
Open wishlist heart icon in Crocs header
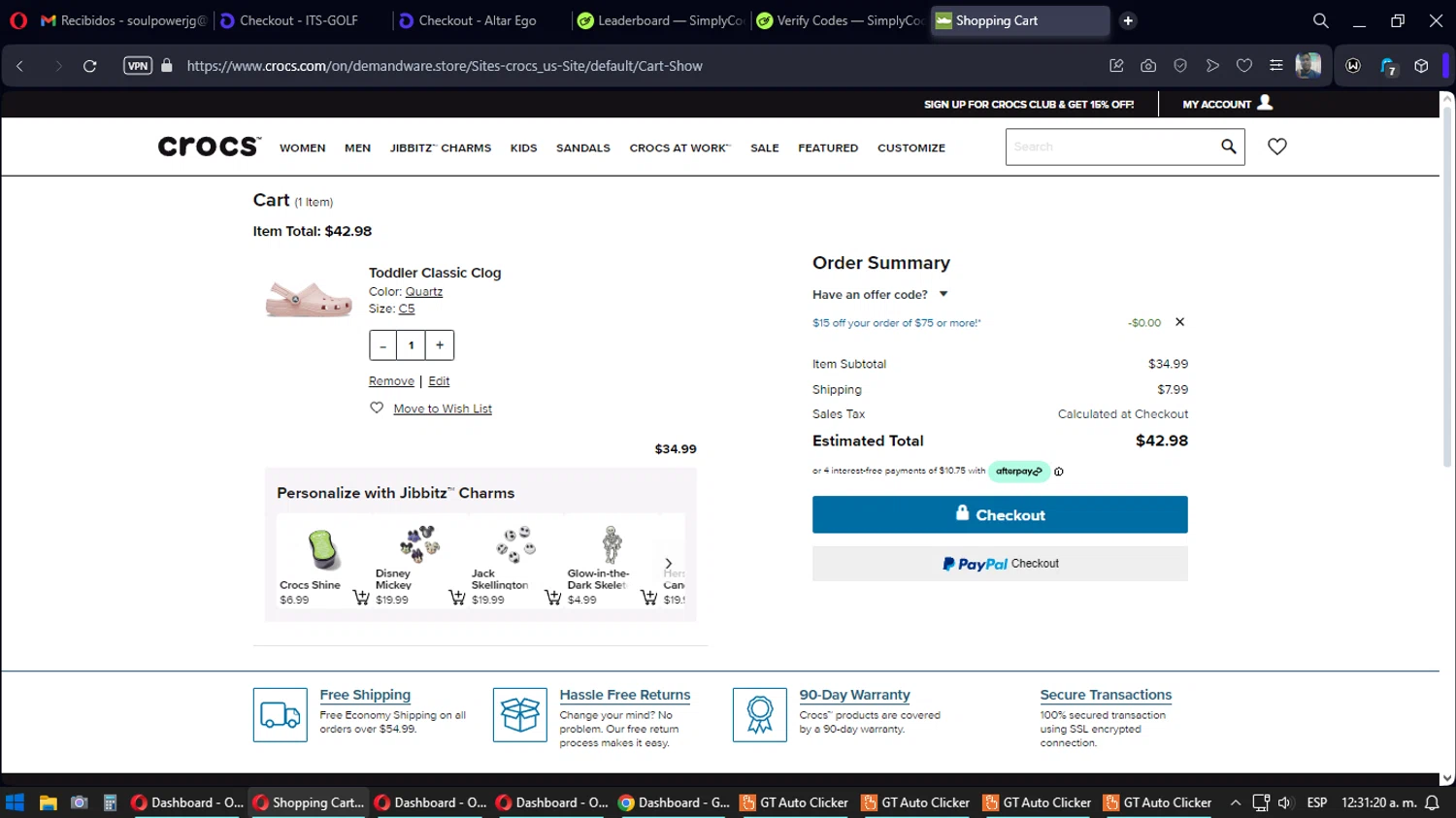pos(1277,147)
